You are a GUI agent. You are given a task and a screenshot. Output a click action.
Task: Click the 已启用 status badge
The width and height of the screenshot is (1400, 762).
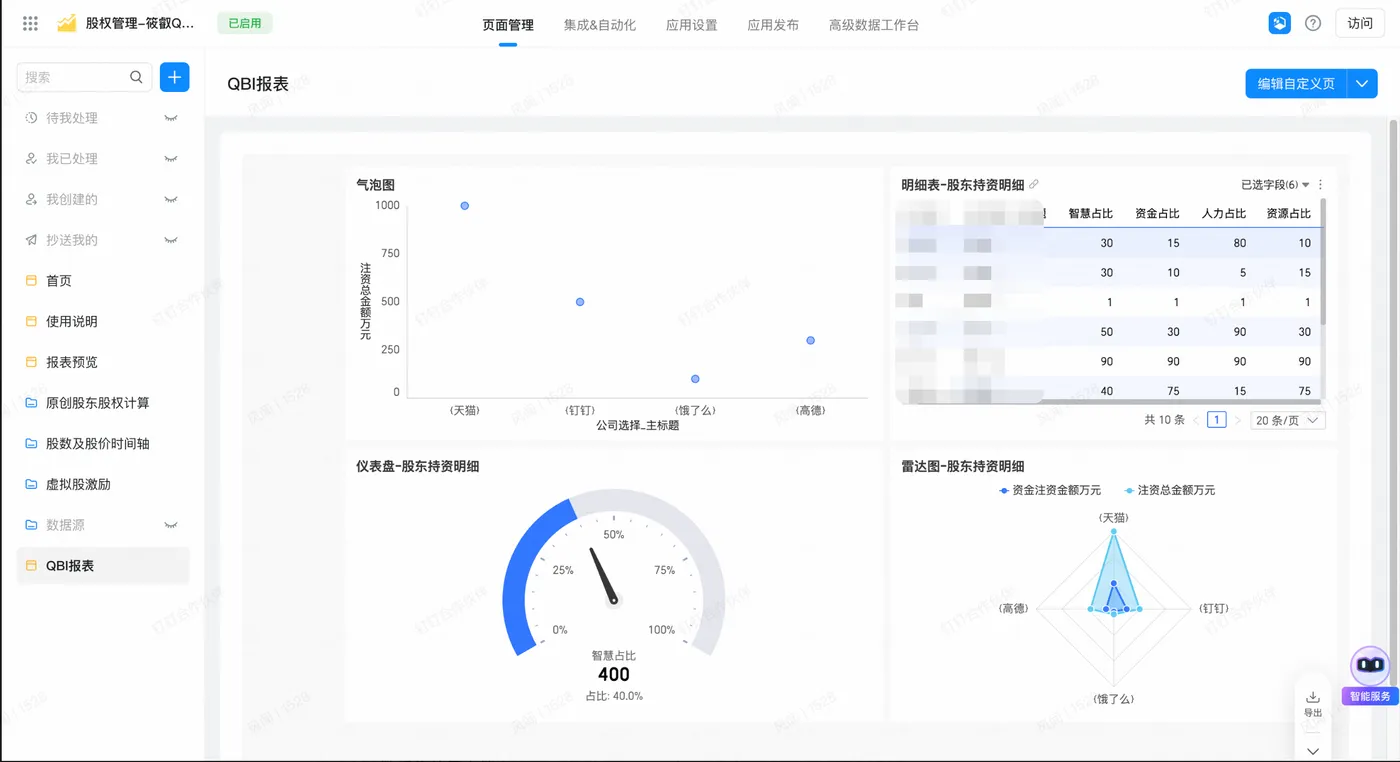click(245, 23)
